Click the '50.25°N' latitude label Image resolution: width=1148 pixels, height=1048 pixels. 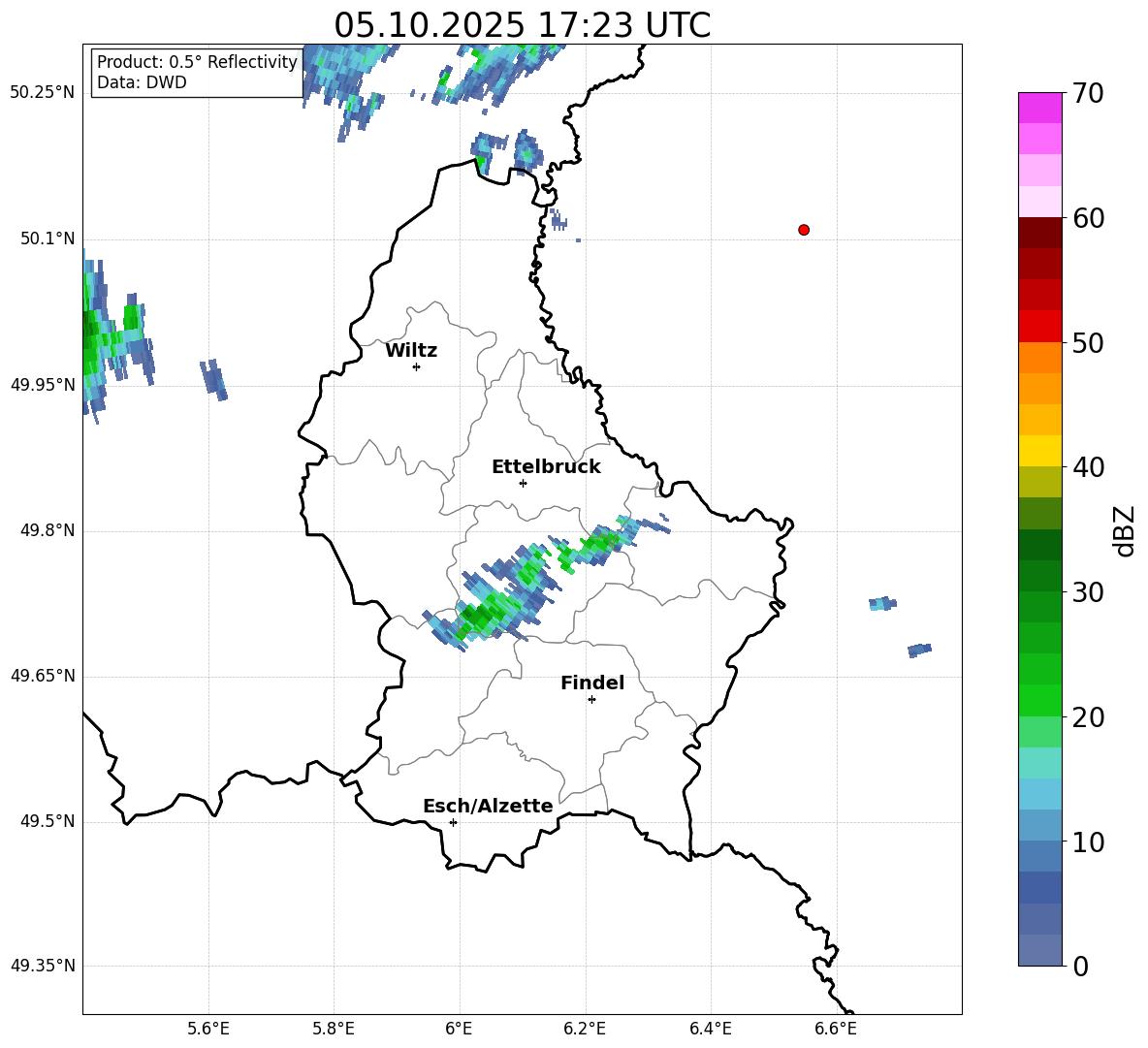coord(43,93)
